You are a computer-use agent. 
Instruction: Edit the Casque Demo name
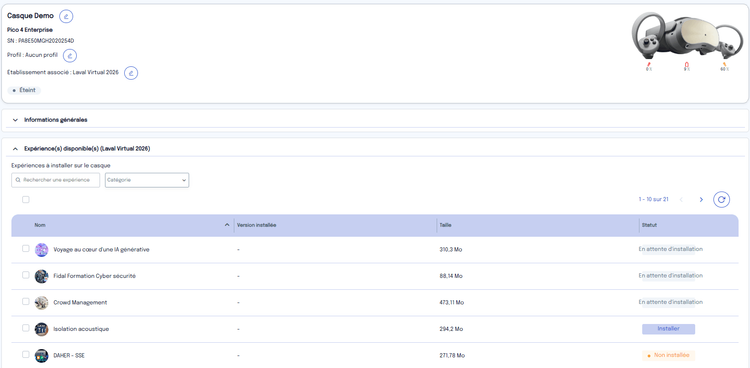pyautogui.click(x=66, y=16)
